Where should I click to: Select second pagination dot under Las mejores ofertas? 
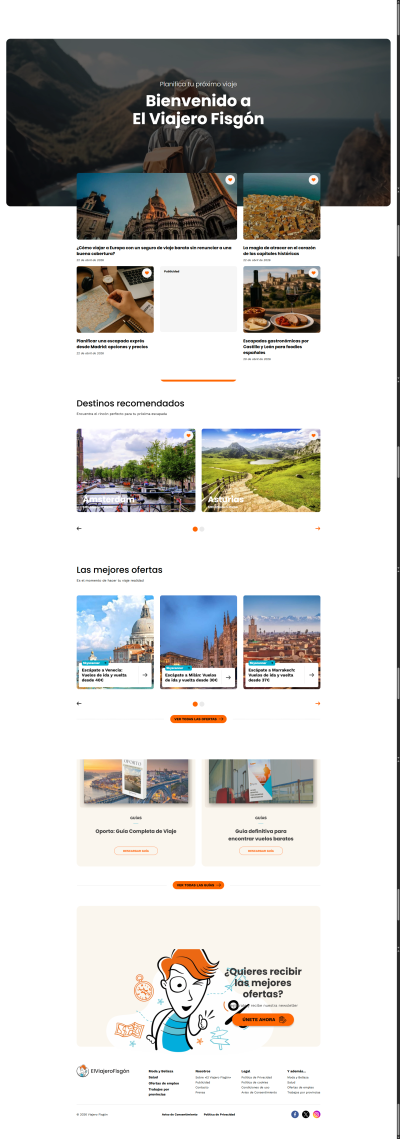click(202, 704)
